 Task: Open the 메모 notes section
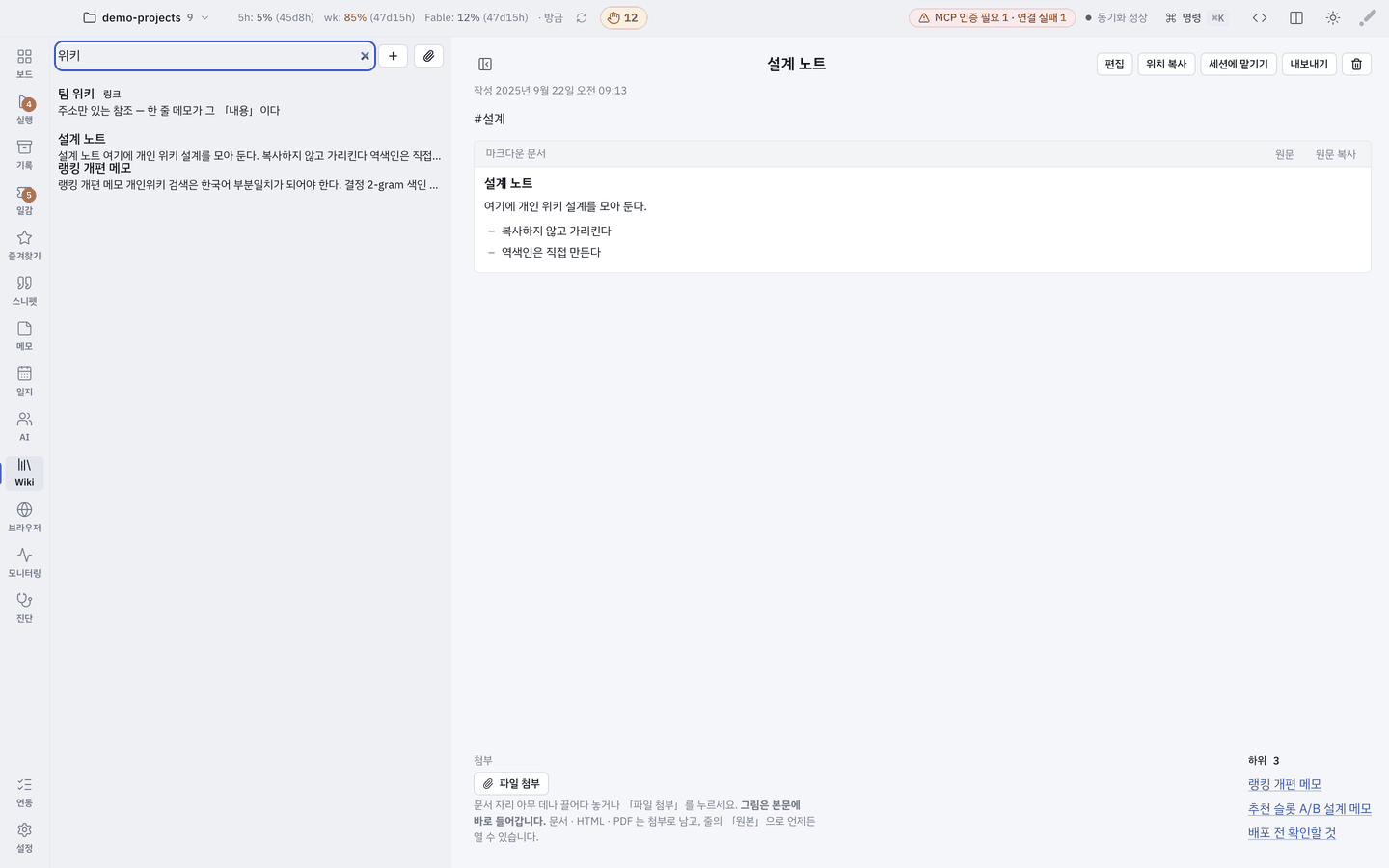(24, 336)
